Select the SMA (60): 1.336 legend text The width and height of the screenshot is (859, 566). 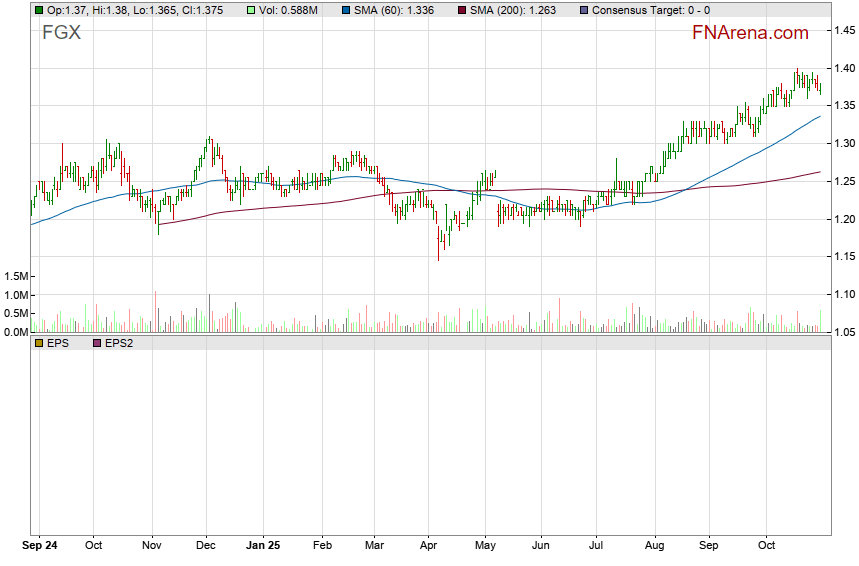pos(398,10)
